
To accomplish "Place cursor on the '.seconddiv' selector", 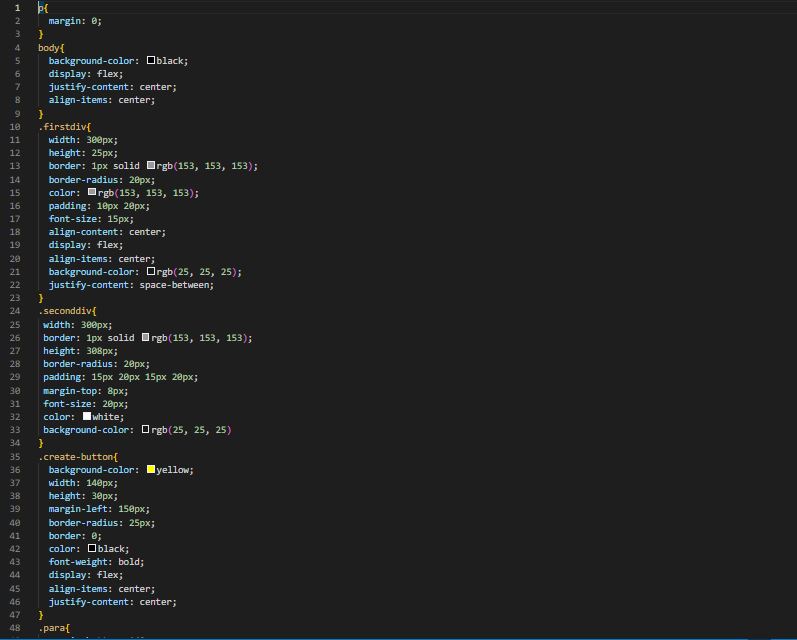I will (x=65, y=311).
